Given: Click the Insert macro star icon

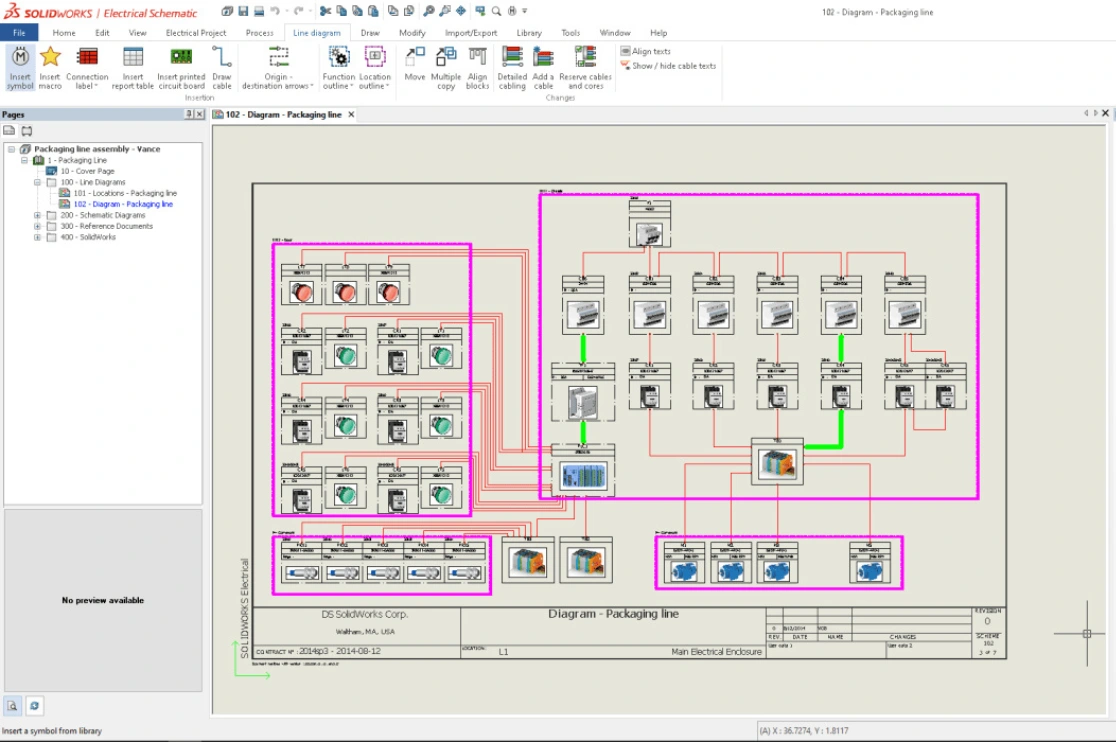Looking at the screenshot, I should [x=50, y=57].
